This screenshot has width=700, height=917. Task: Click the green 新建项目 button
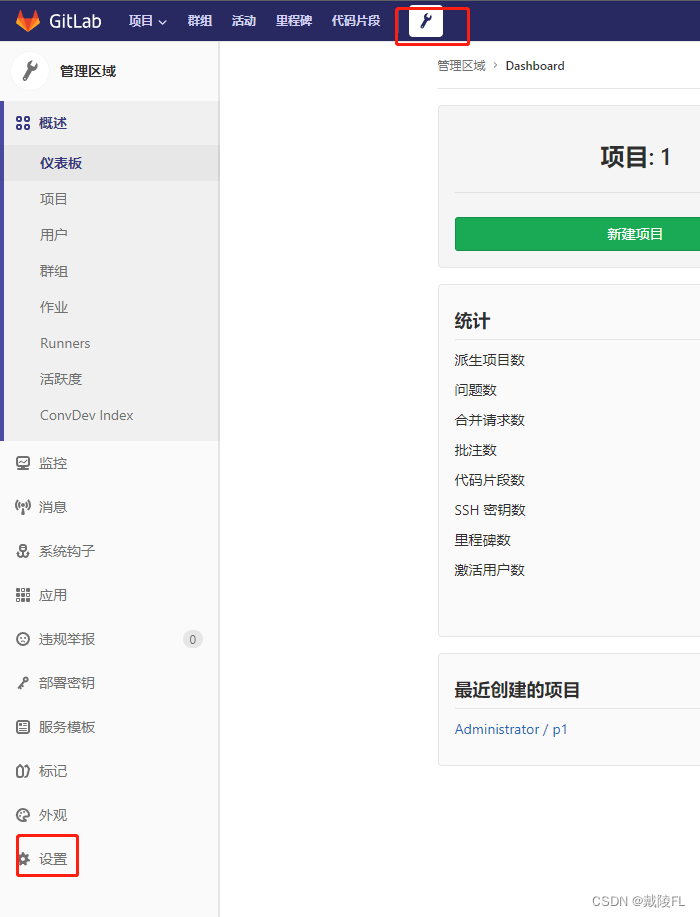tap(577, 234)
